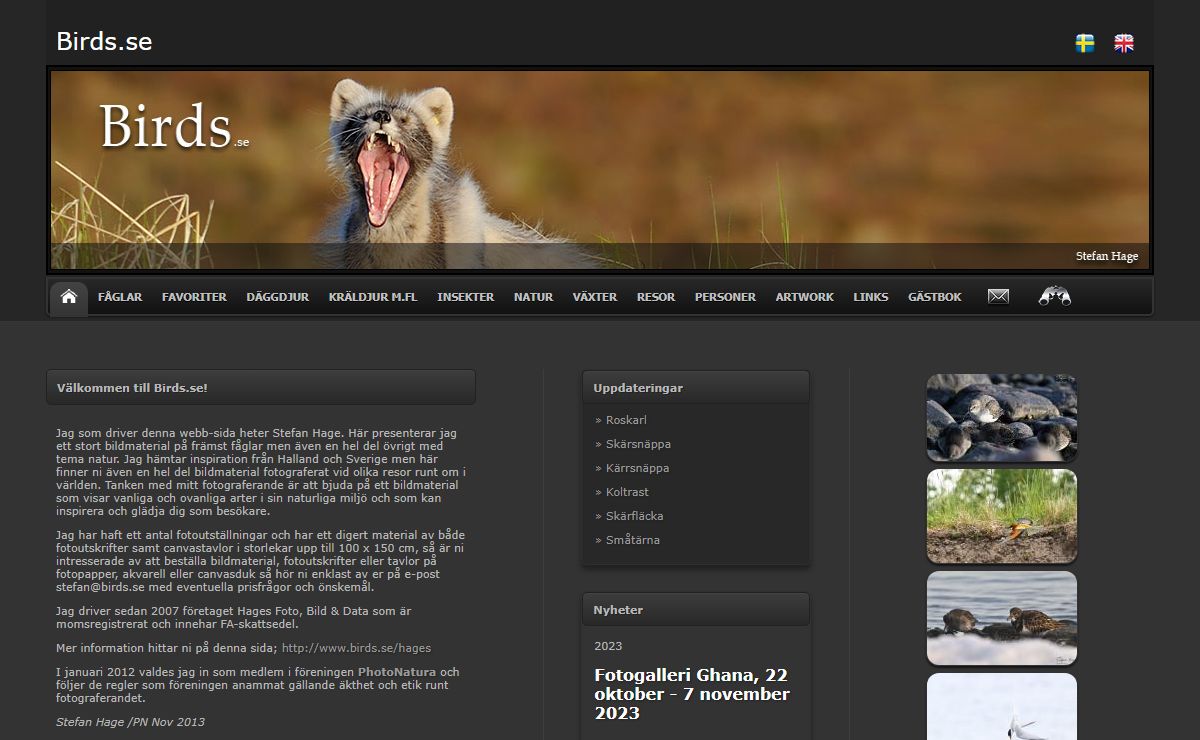Viewport: 1200px width, 740px height.
Task: Go to the RESOR section
Action: click(655, 297)
